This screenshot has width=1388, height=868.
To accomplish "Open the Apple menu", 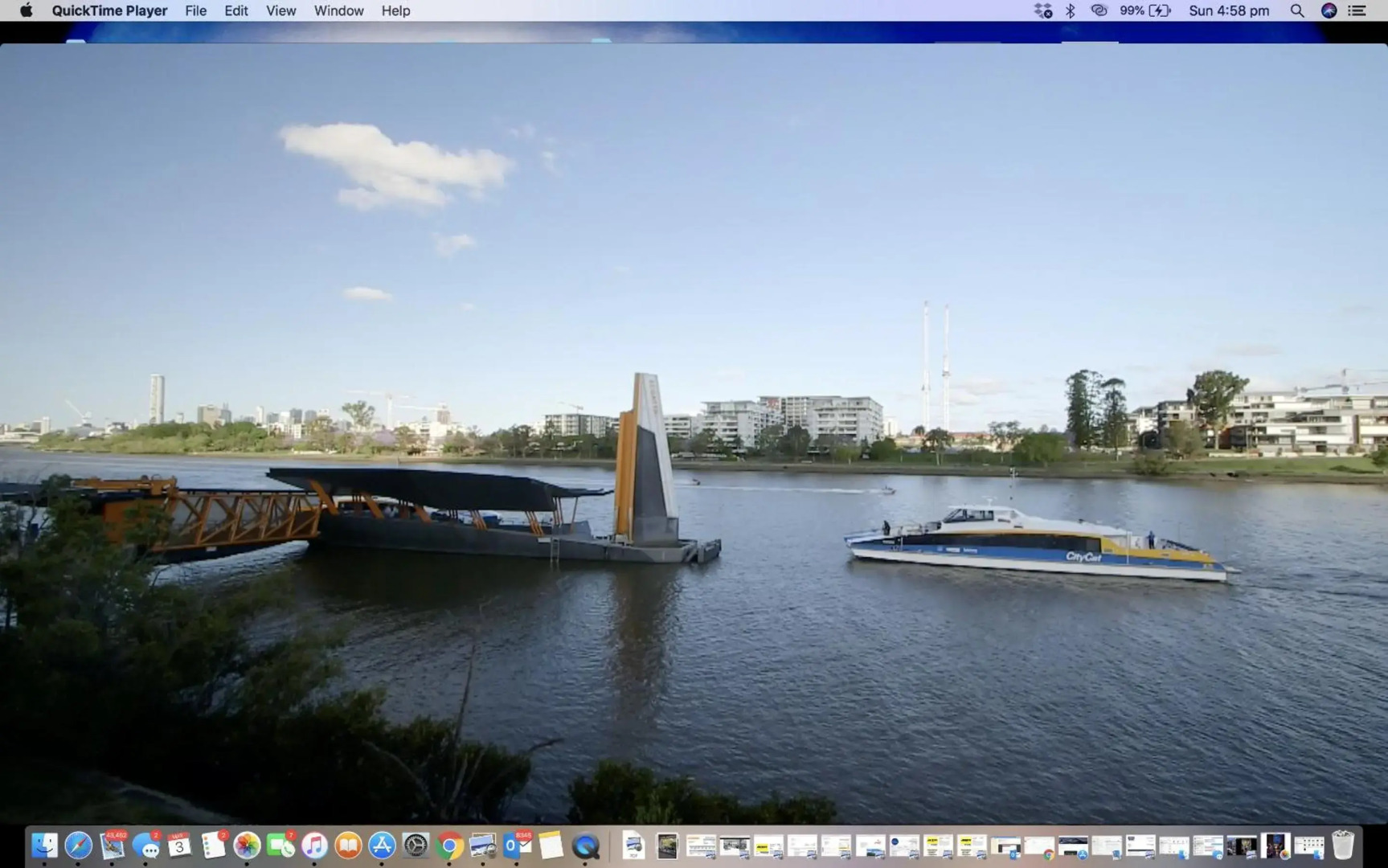I will (26, 10).
